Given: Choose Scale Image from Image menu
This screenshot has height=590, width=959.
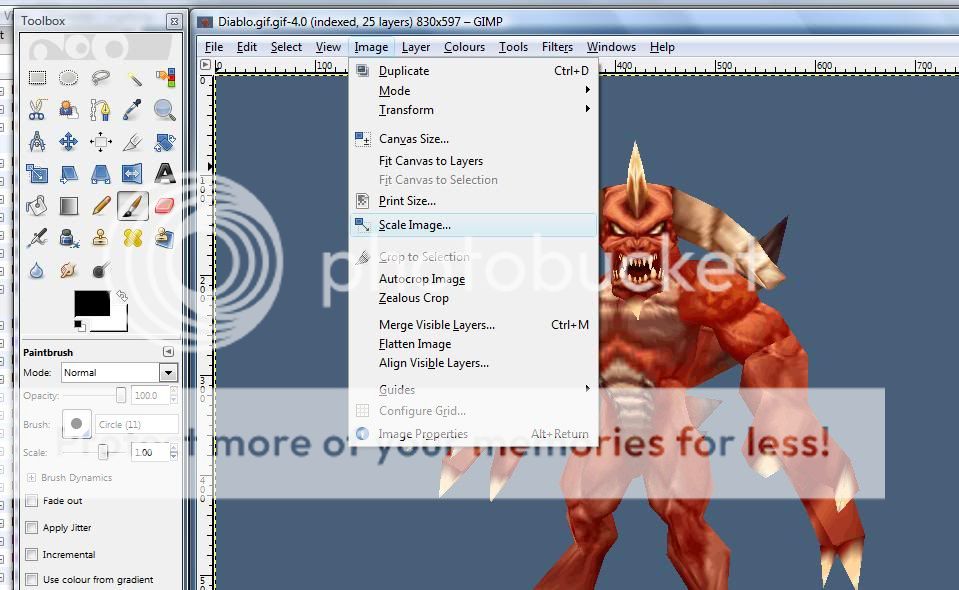Looking at the screenshot, I should [x=473, y=225].
